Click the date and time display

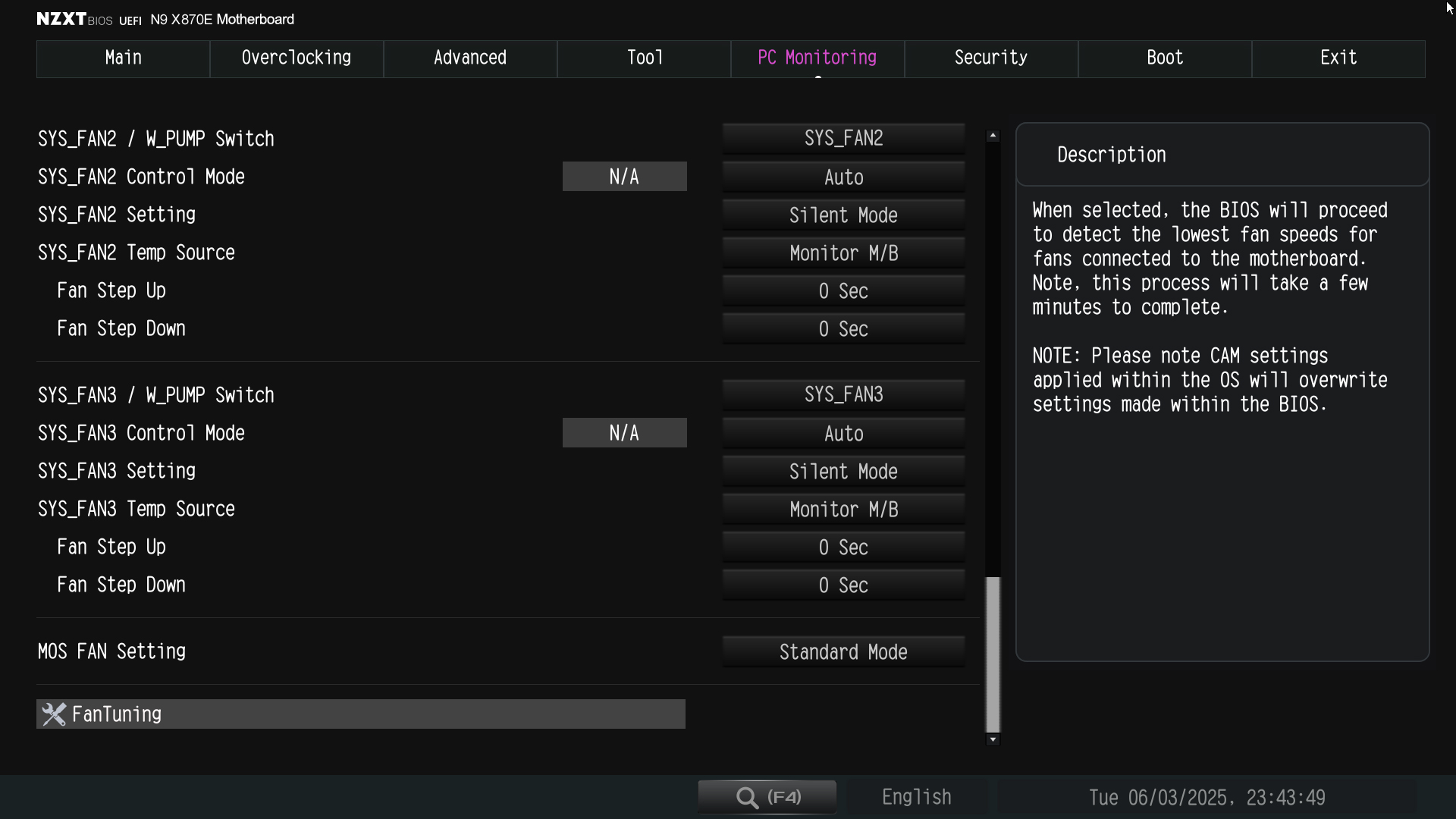click(x=1206, y=798)
